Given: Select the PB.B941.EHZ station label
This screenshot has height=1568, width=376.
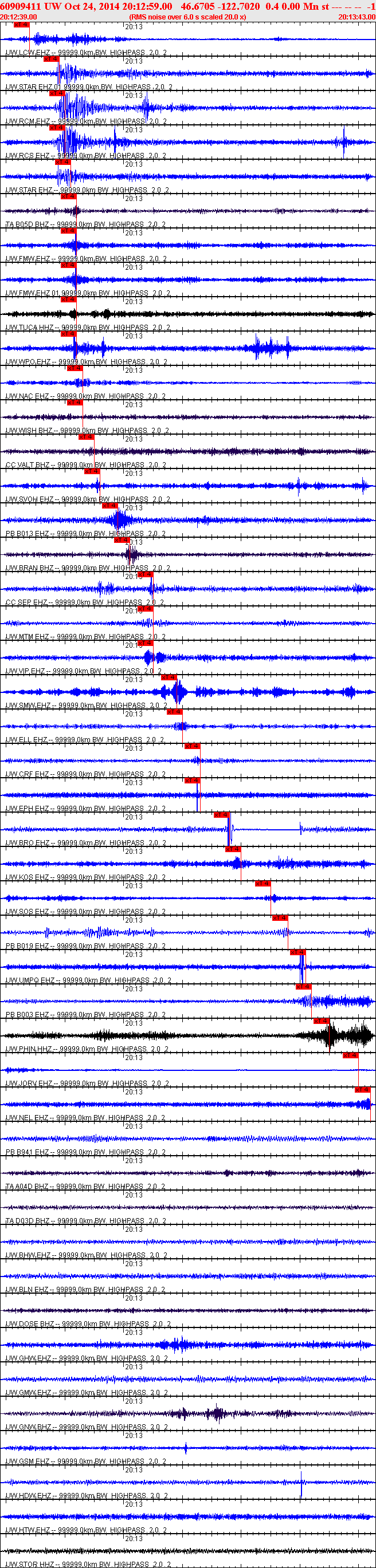Looking at the screenshot, I should point(86,1152).
